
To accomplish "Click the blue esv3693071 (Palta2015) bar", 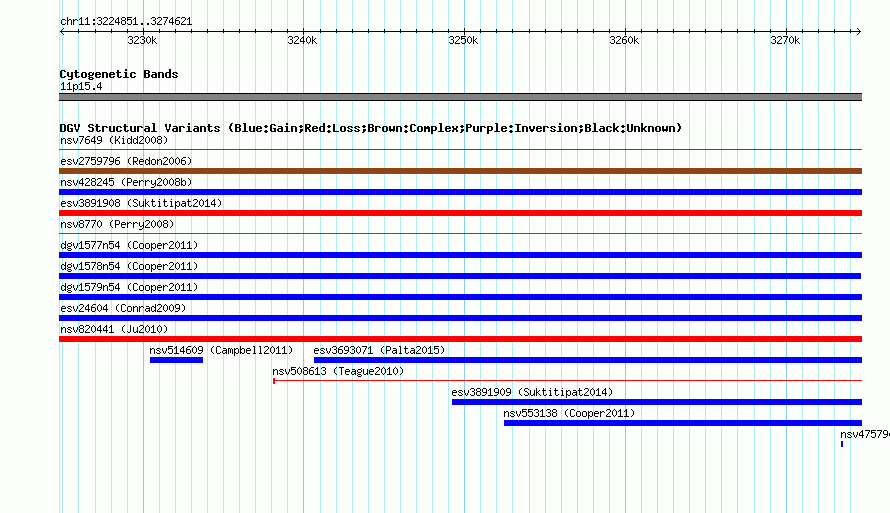I will [587, 360].
